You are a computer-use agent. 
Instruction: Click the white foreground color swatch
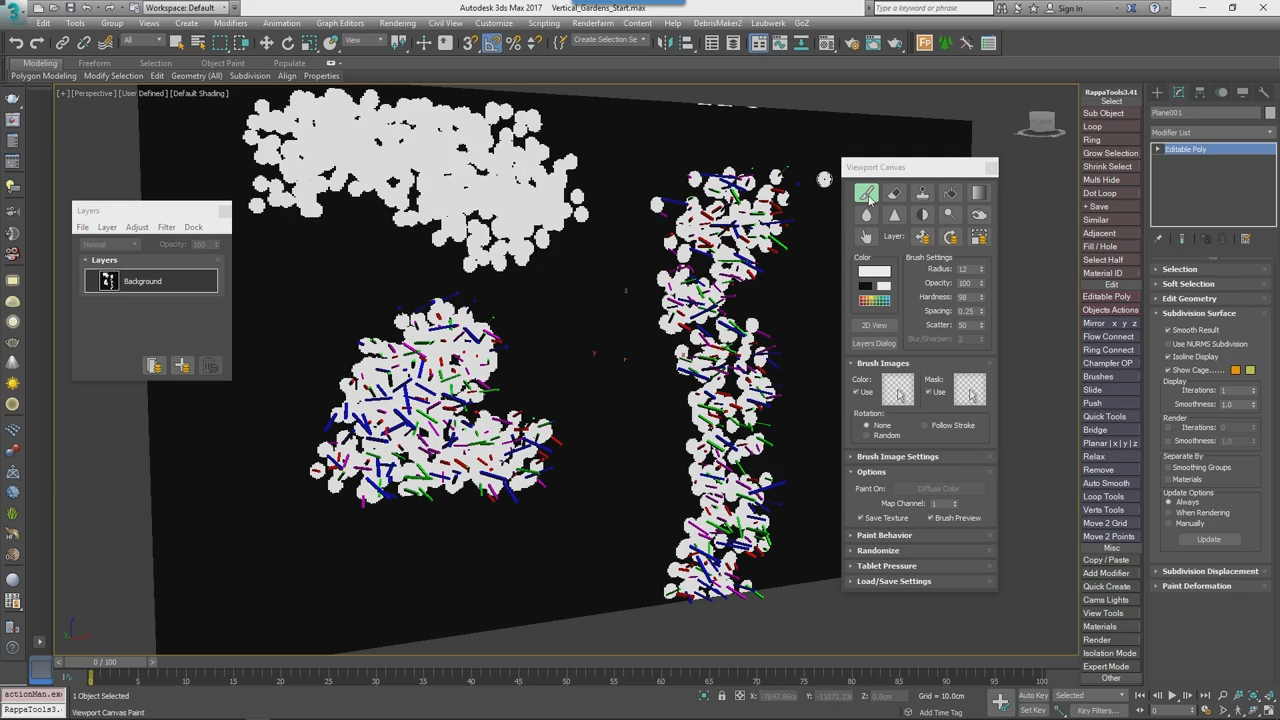(873, 269)
